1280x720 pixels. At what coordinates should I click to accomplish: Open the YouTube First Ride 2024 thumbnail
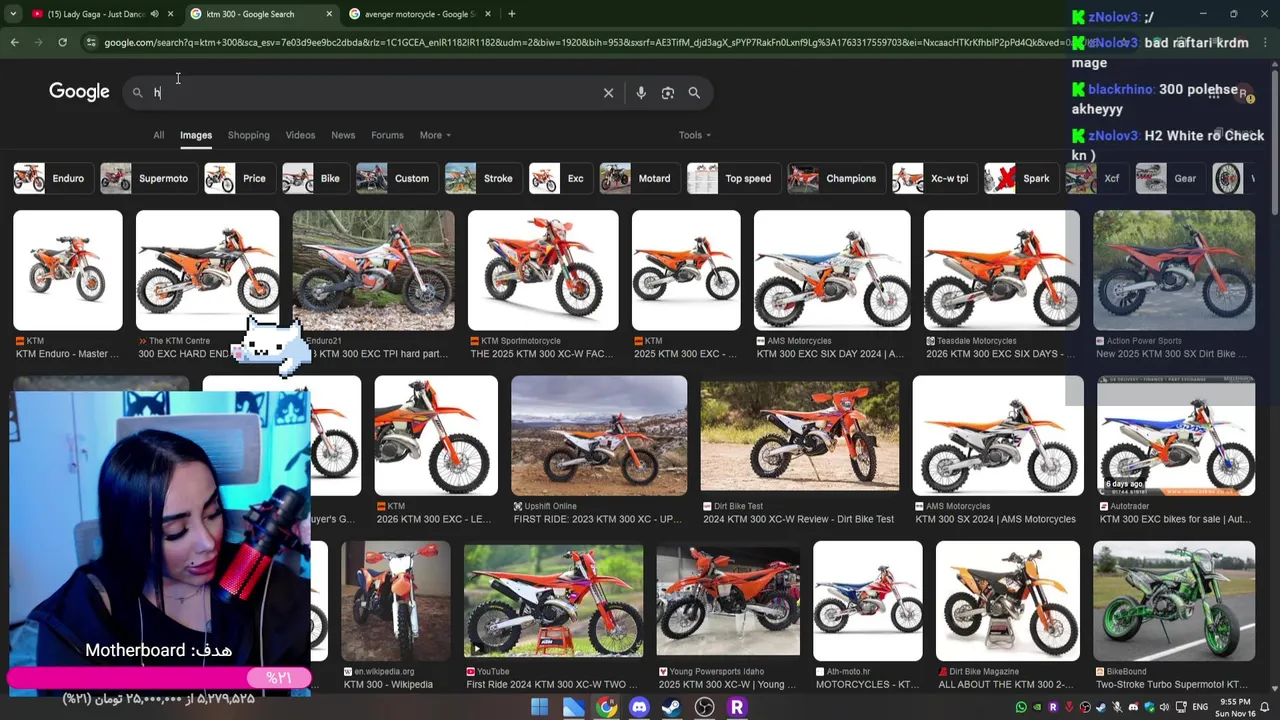pos(553,601)
